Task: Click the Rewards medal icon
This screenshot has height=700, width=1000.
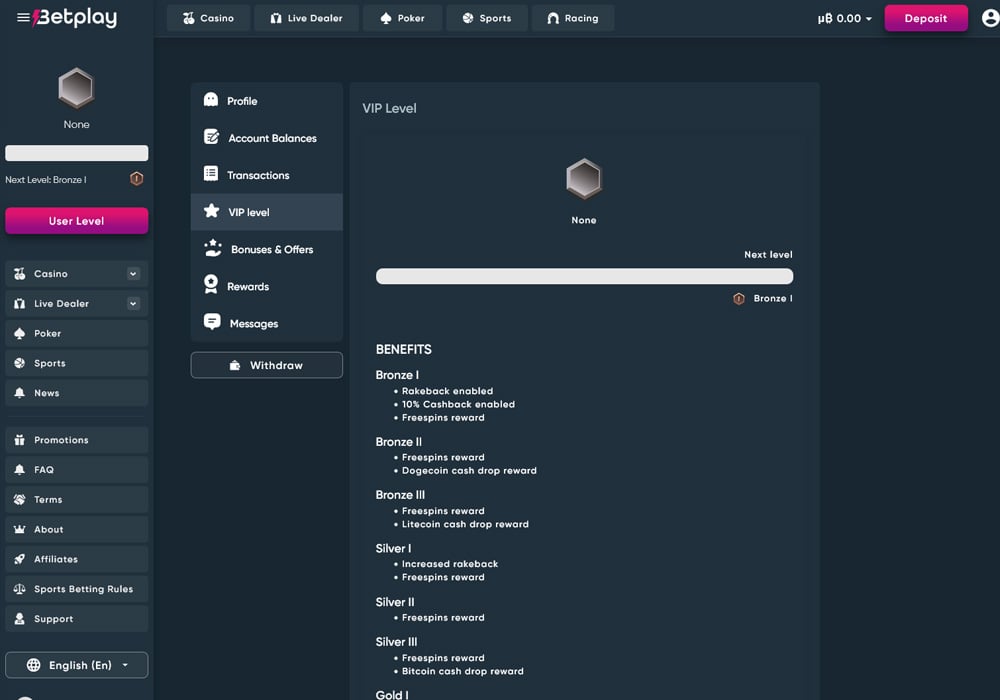Action: 211,285
